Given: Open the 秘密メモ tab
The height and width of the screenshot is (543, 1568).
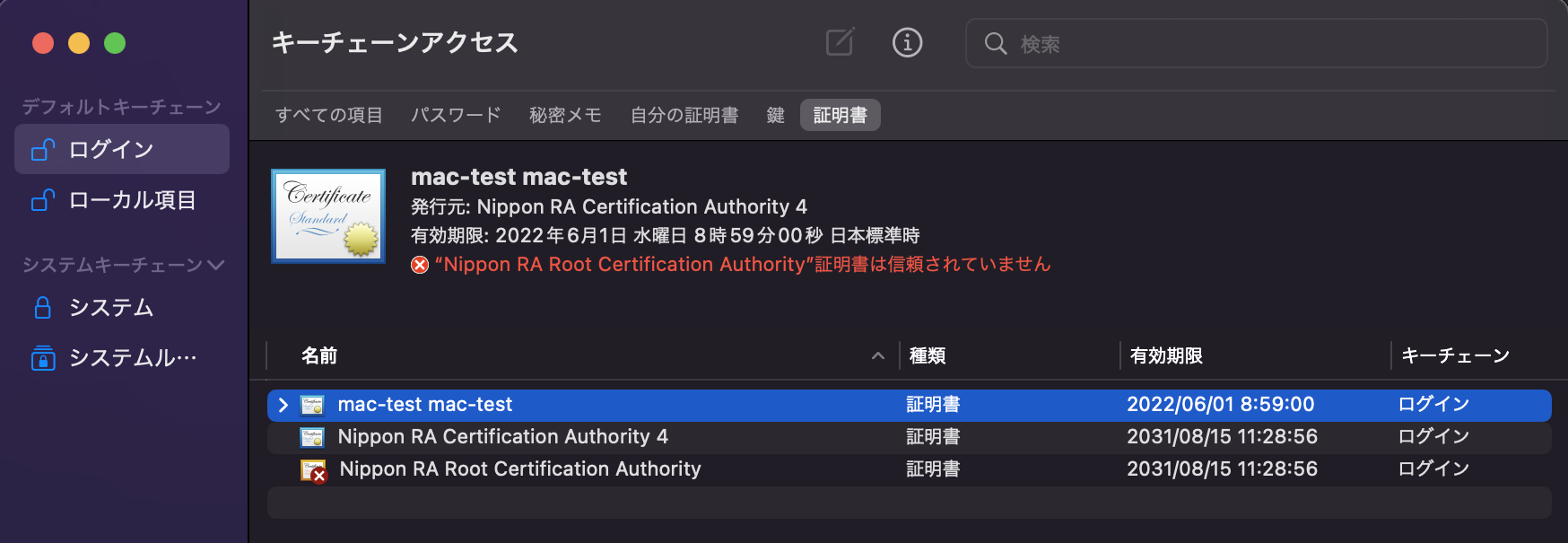Looking at the screenshot, I should click(565, 115).
